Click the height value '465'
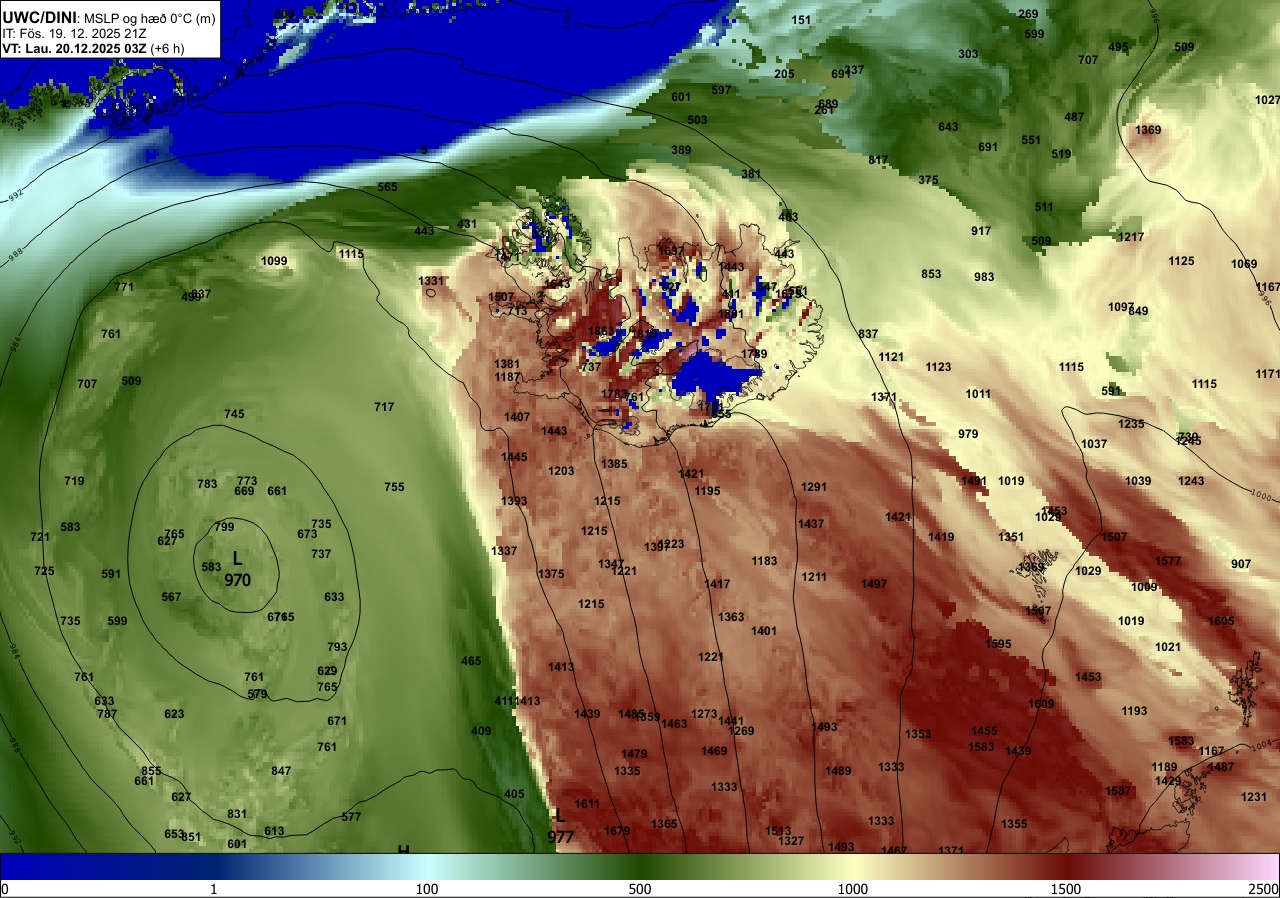Image resolution: width=1280 pixels, height=898 pixels. [471, 661]
